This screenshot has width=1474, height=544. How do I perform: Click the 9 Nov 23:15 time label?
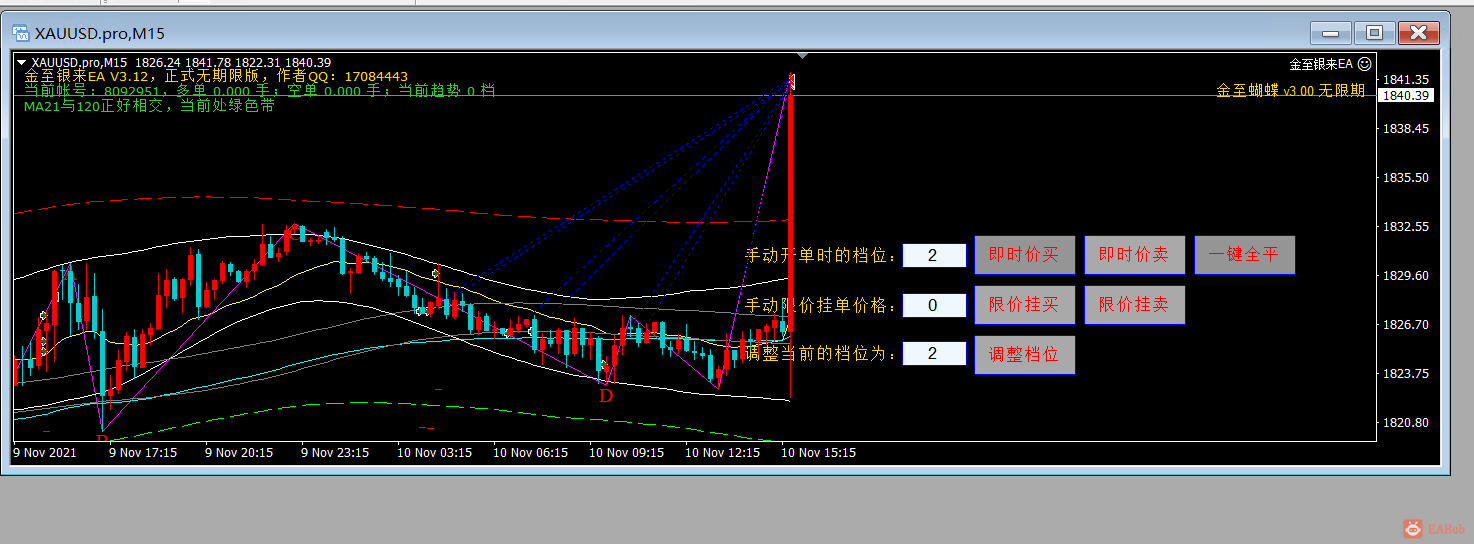[x=335, y=453]
